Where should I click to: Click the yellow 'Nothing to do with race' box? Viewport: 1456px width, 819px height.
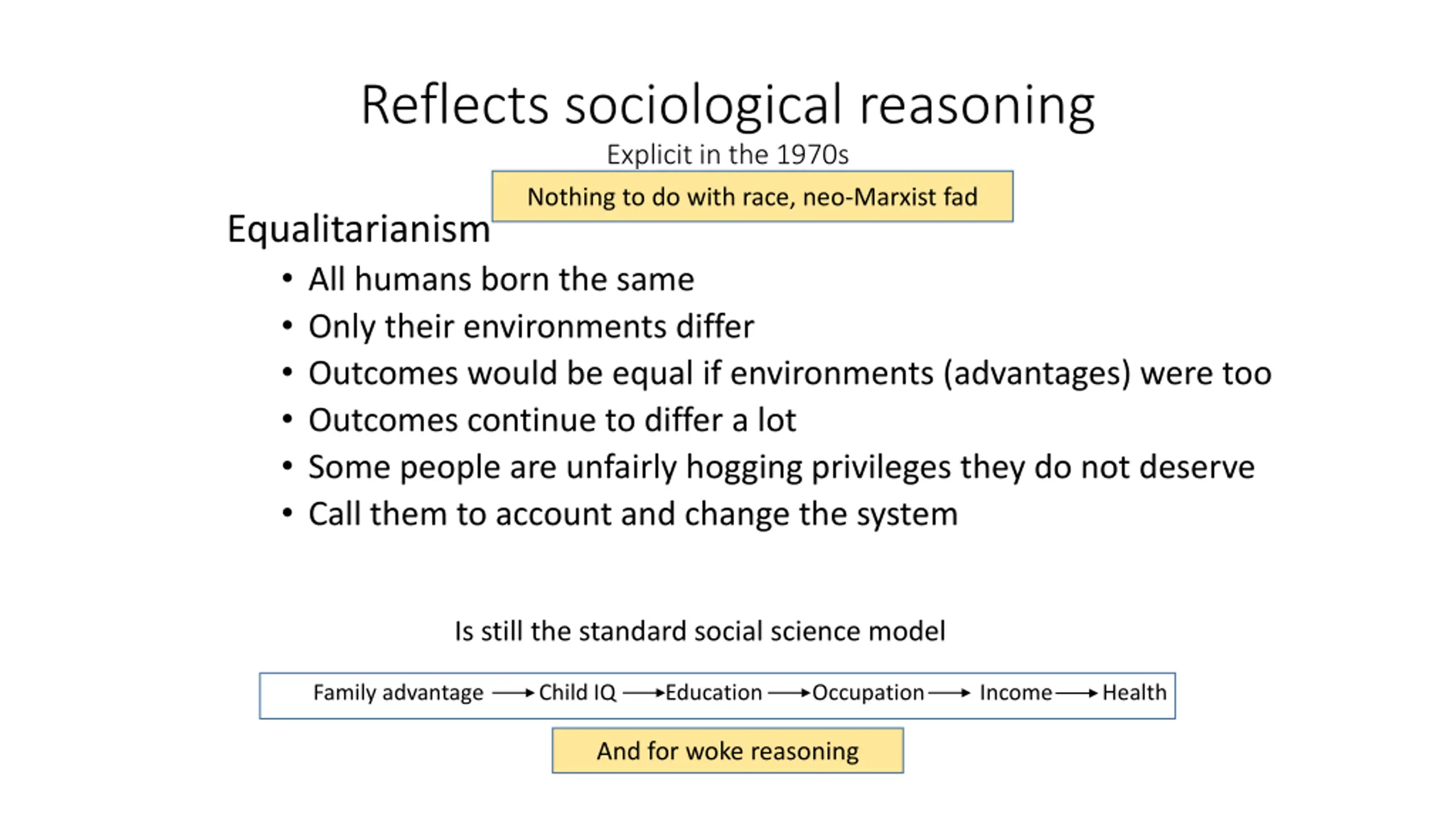[x=752, y=196]
